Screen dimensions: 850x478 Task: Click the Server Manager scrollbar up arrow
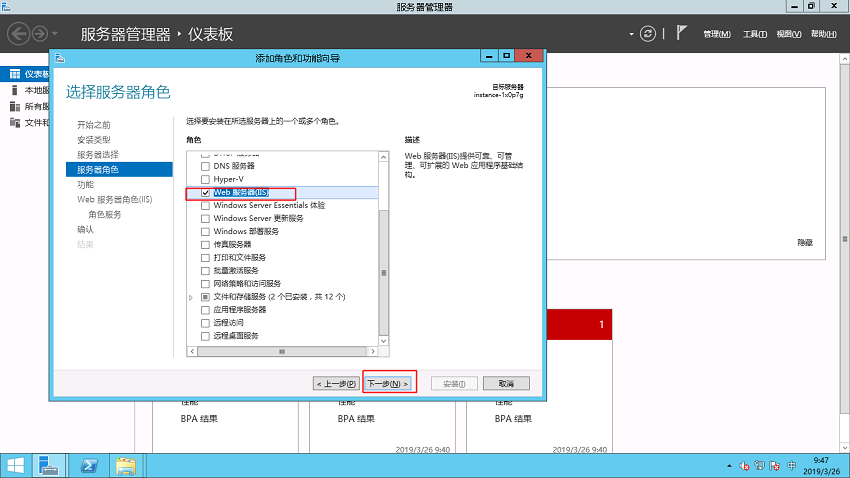click(845, 59)
